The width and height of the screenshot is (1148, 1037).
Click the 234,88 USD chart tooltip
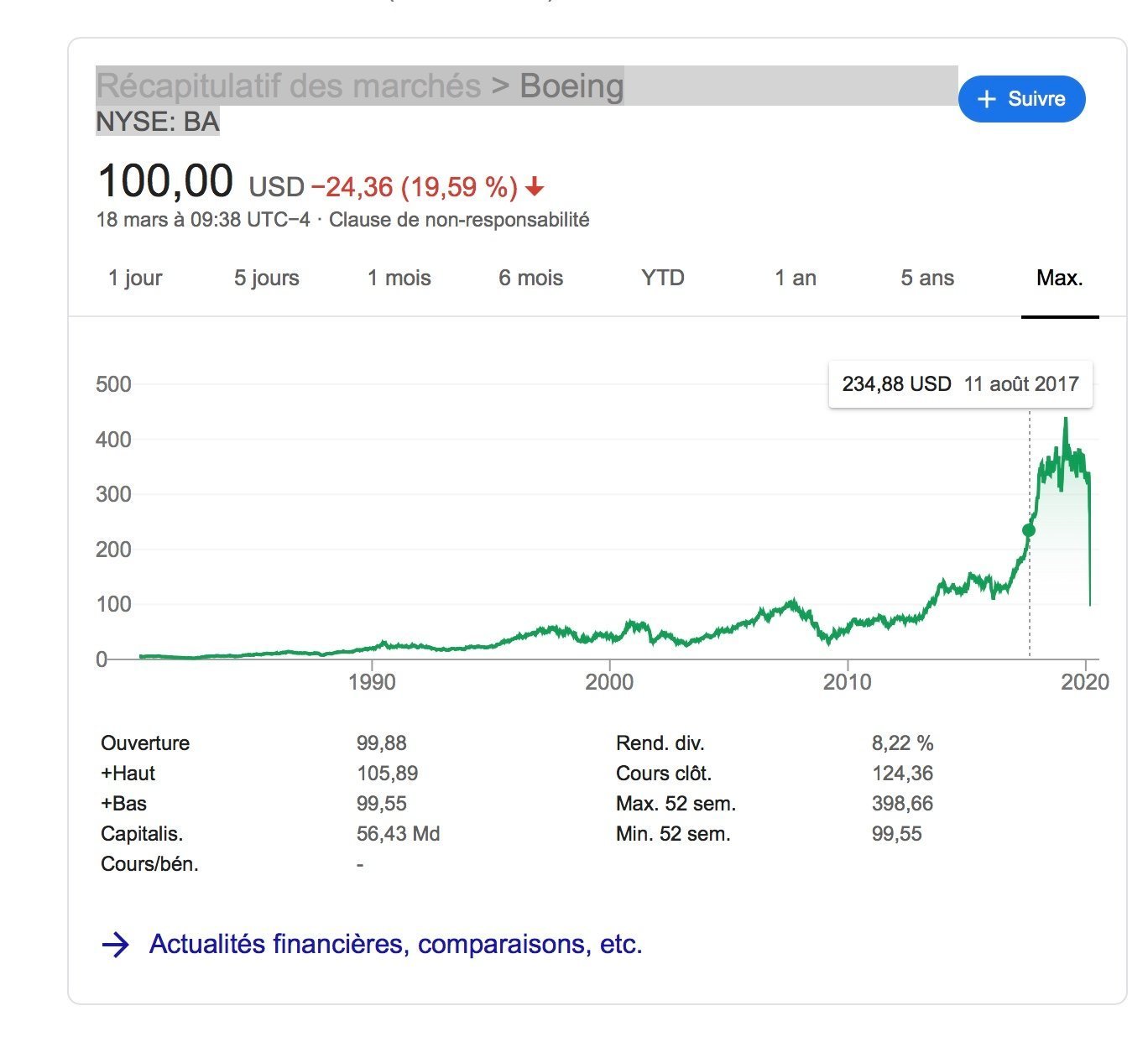pyautogui.click(x=960, y=384)
